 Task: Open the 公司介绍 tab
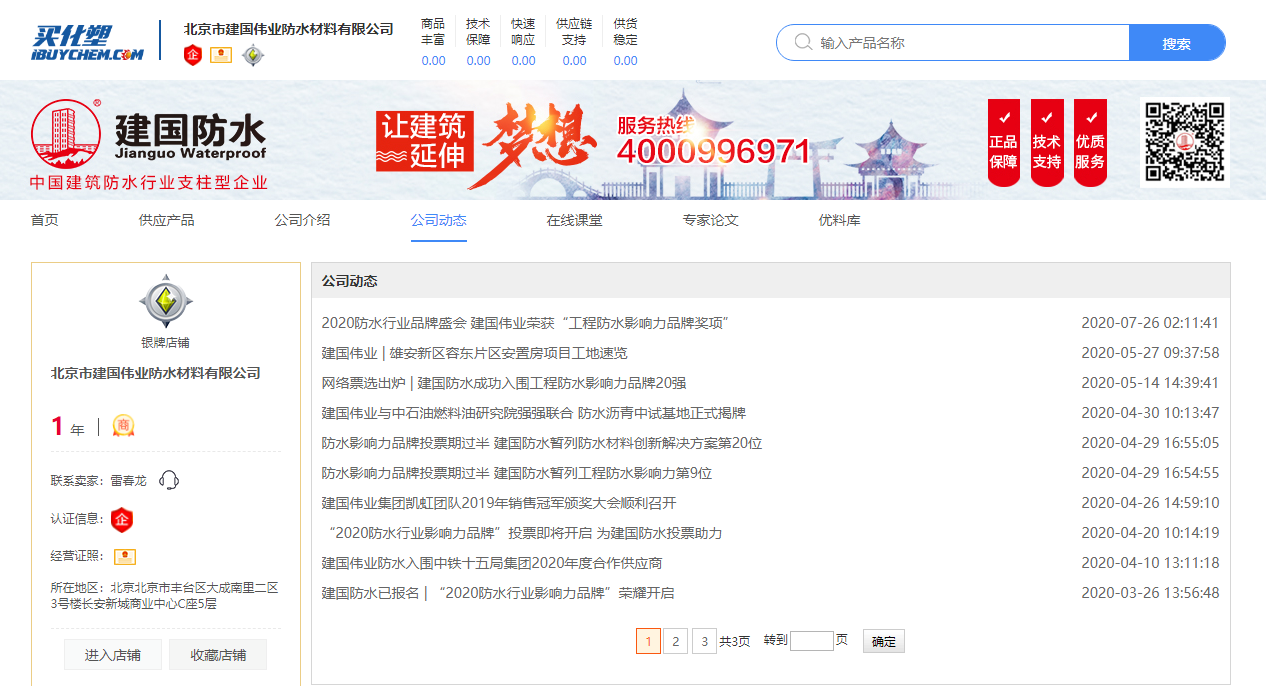302,220
